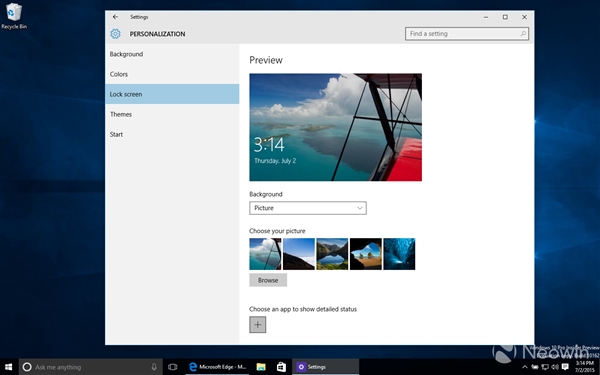The width and height of the screenshot is (600, 375).
Task: Select Lock screen in the sidebar
Action: coord(172,94)
